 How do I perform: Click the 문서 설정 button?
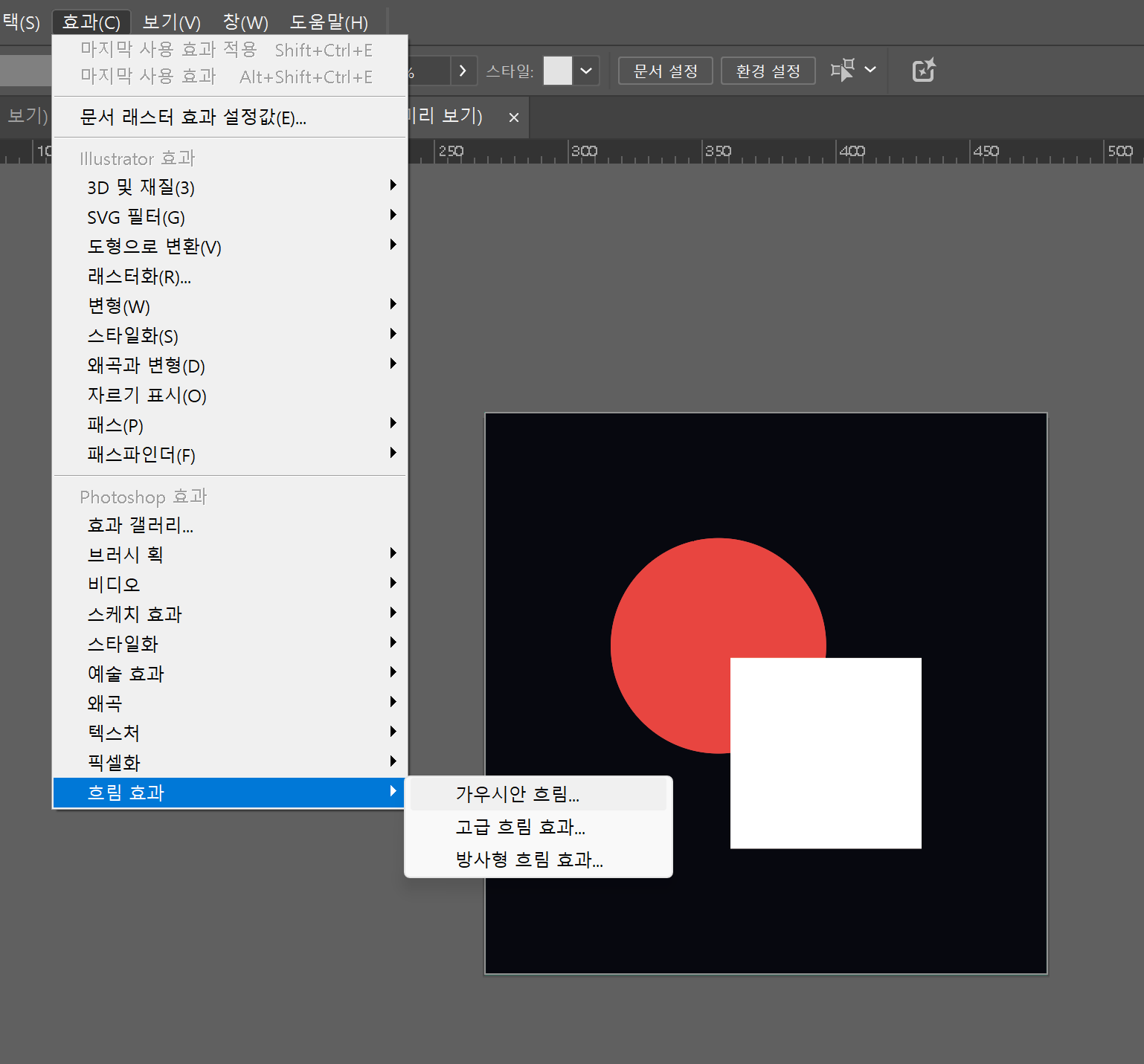(666, 71)
